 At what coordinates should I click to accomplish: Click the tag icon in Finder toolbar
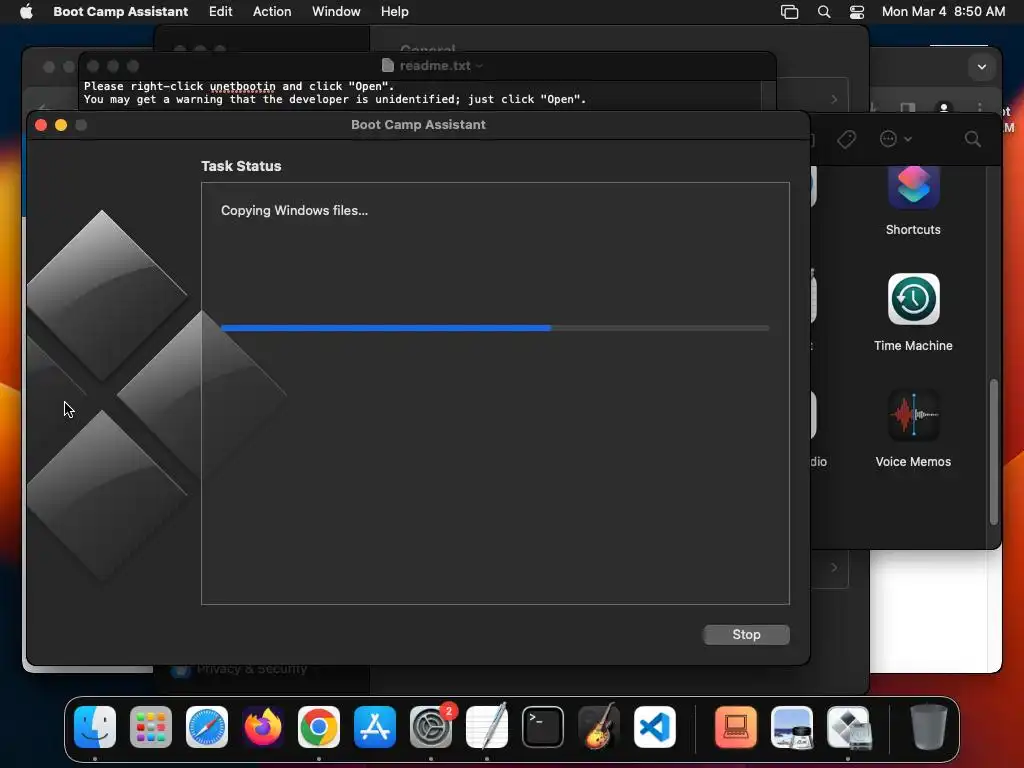point(846,139)
